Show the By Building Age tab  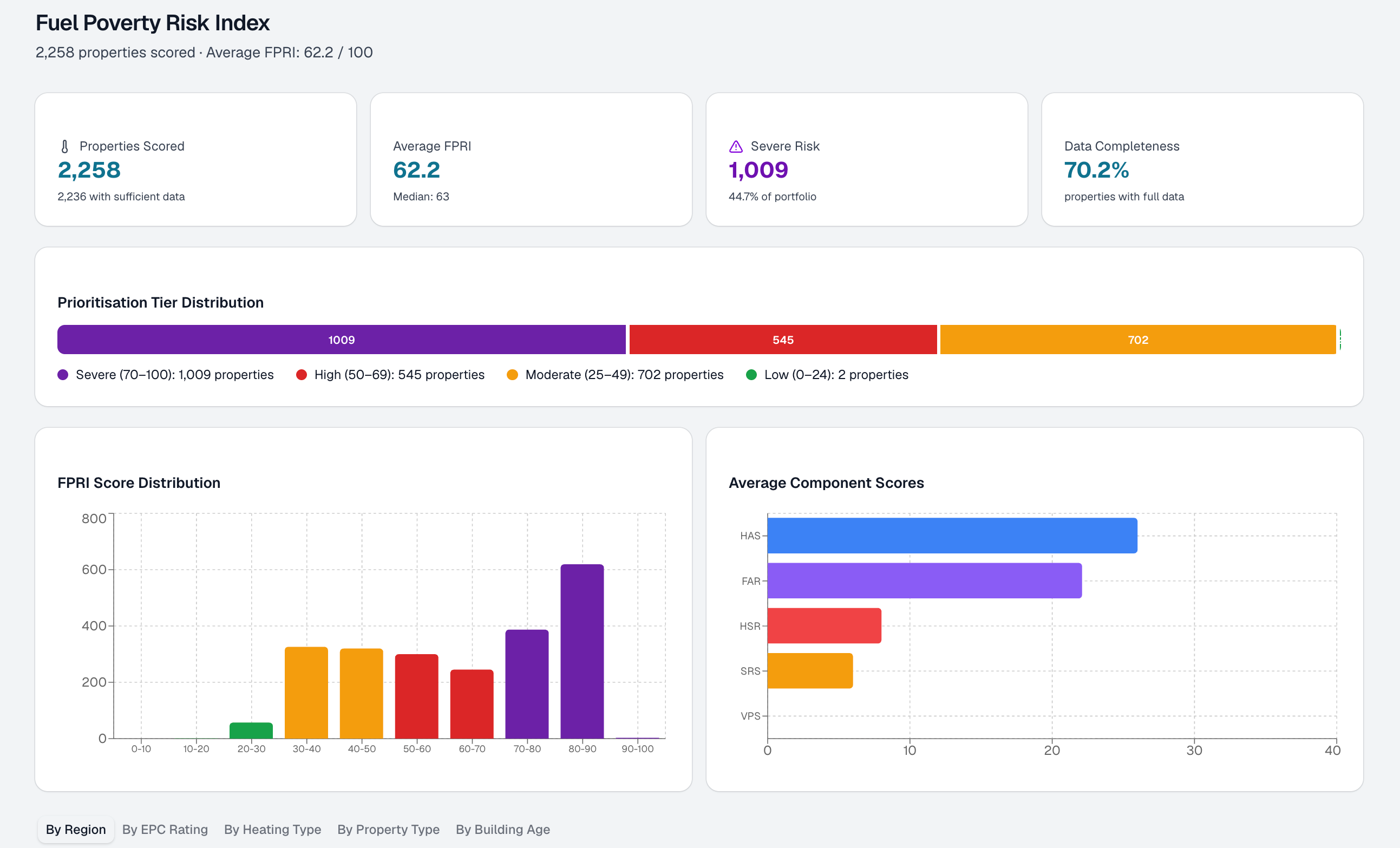503,829
